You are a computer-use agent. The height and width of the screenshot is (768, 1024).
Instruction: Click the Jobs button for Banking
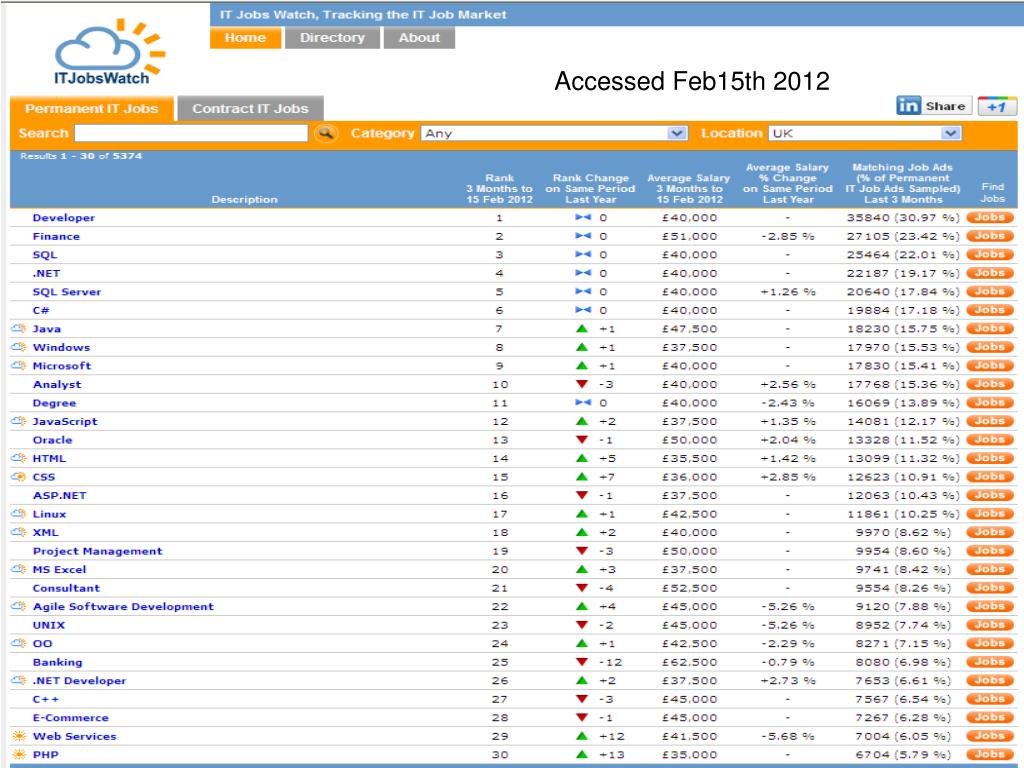(990, 662)
